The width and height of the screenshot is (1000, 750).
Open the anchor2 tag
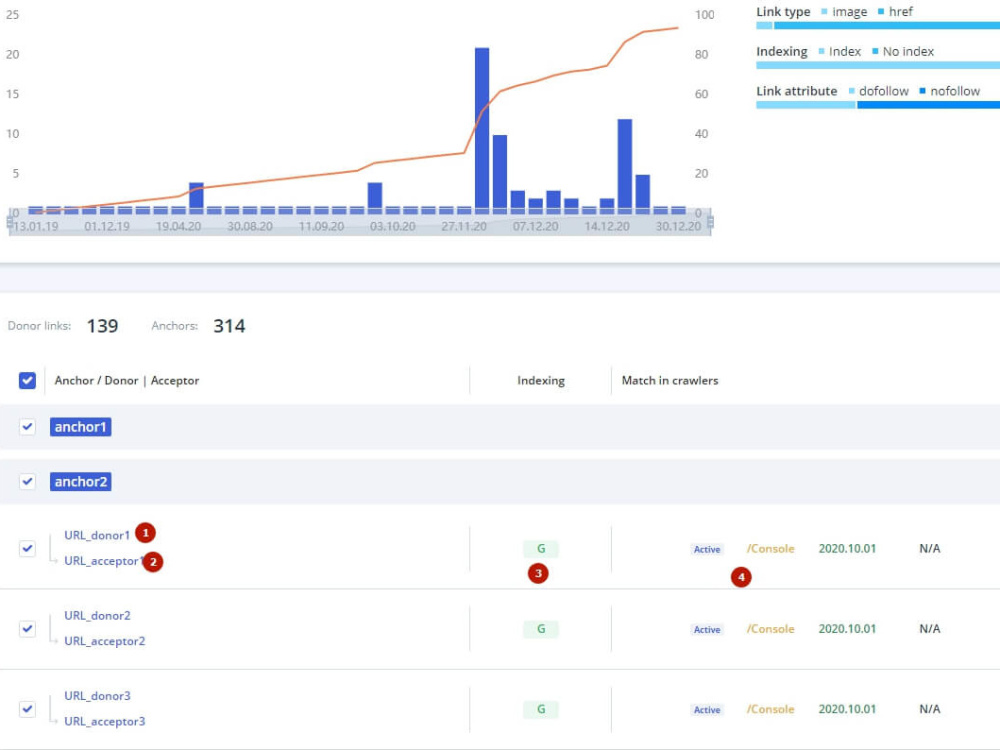(80, 482)
